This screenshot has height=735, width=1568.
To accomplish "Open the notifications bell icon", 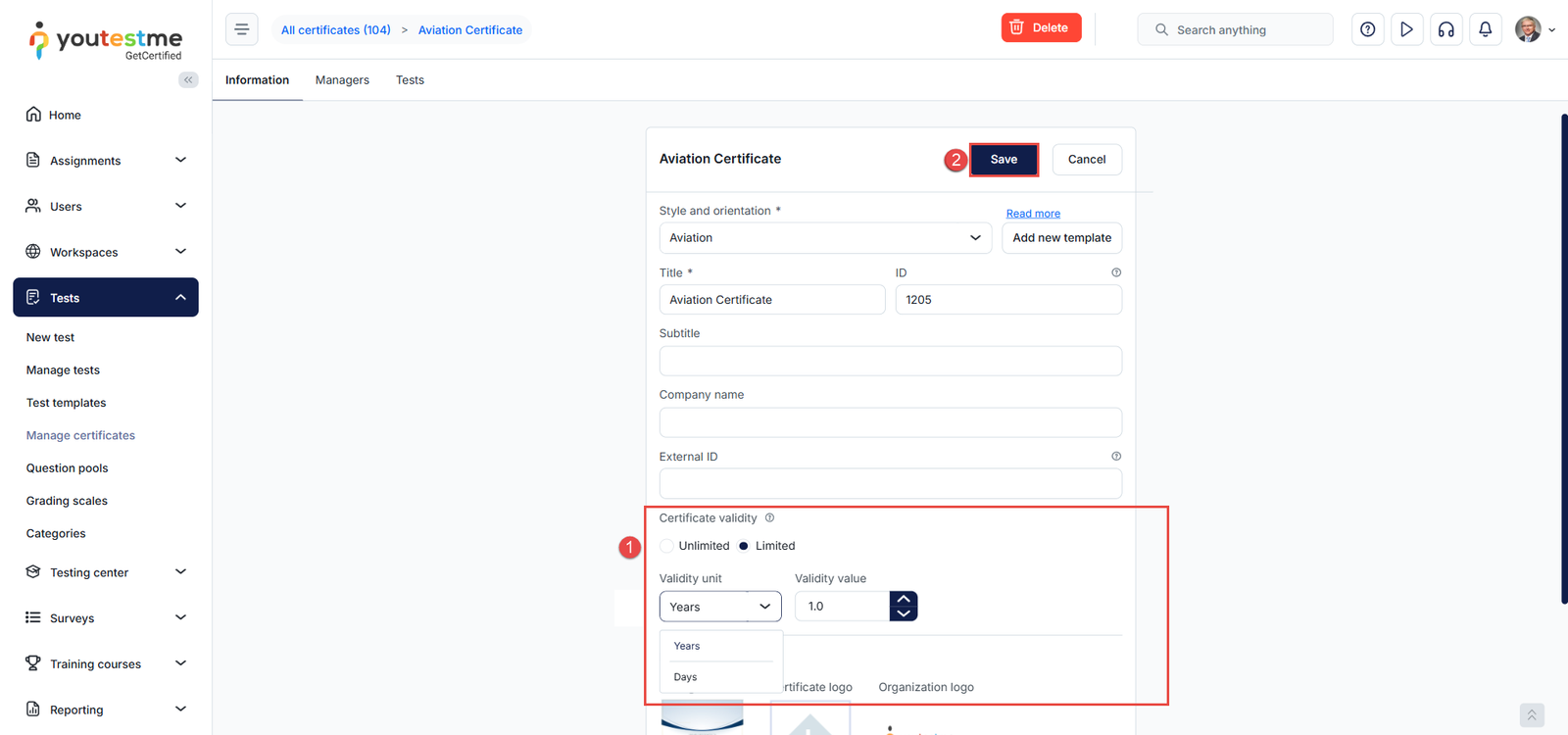I will (x=1485, y=29).
